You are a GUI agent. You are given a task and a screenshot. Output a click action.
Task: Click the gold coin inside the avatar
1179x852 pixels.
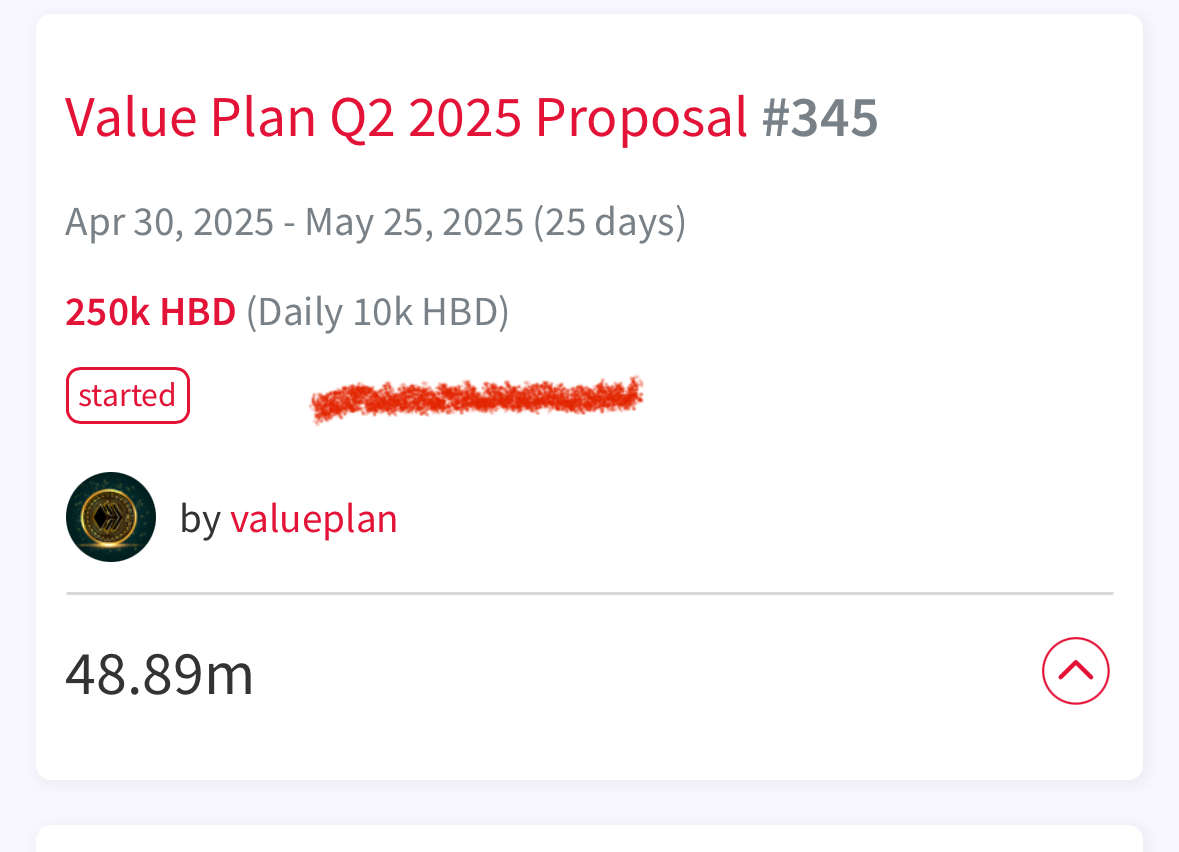coord(110,516)
